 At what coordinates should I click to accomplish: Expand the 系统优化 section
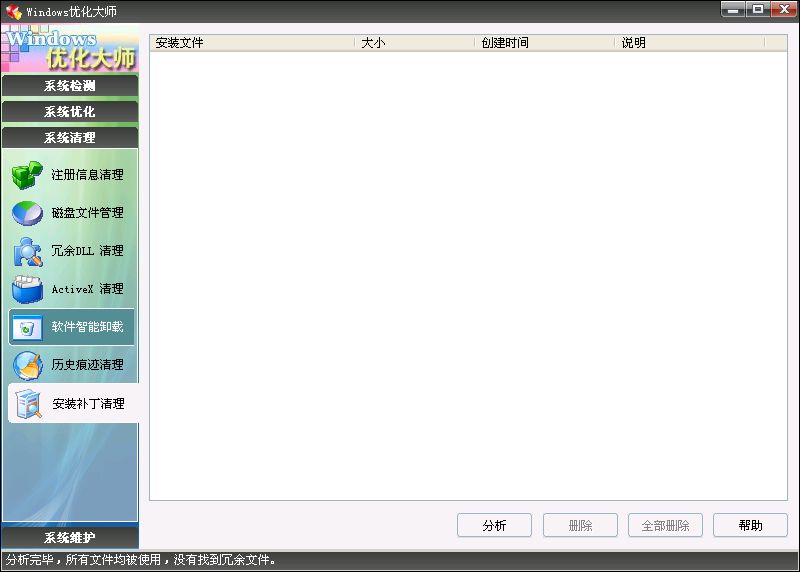[70, 112]
